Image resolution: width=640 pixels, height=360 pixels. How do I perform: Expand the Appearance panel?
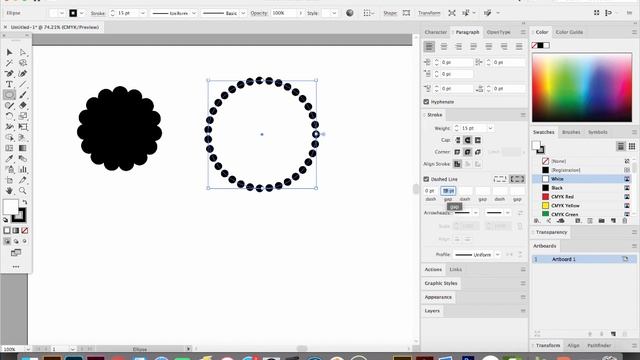coord(438,297)
